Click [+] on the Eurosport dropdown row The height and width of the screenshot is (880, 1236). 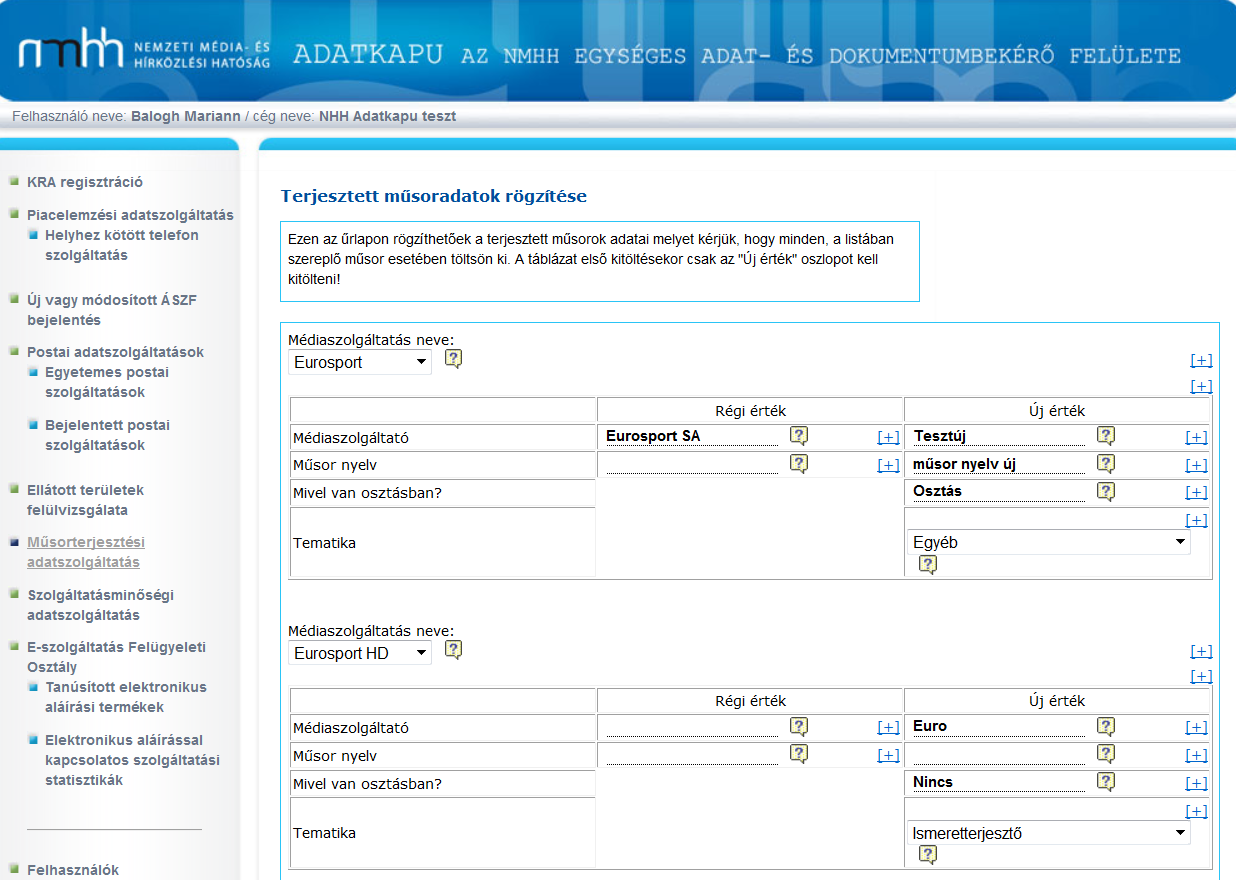1201,361
